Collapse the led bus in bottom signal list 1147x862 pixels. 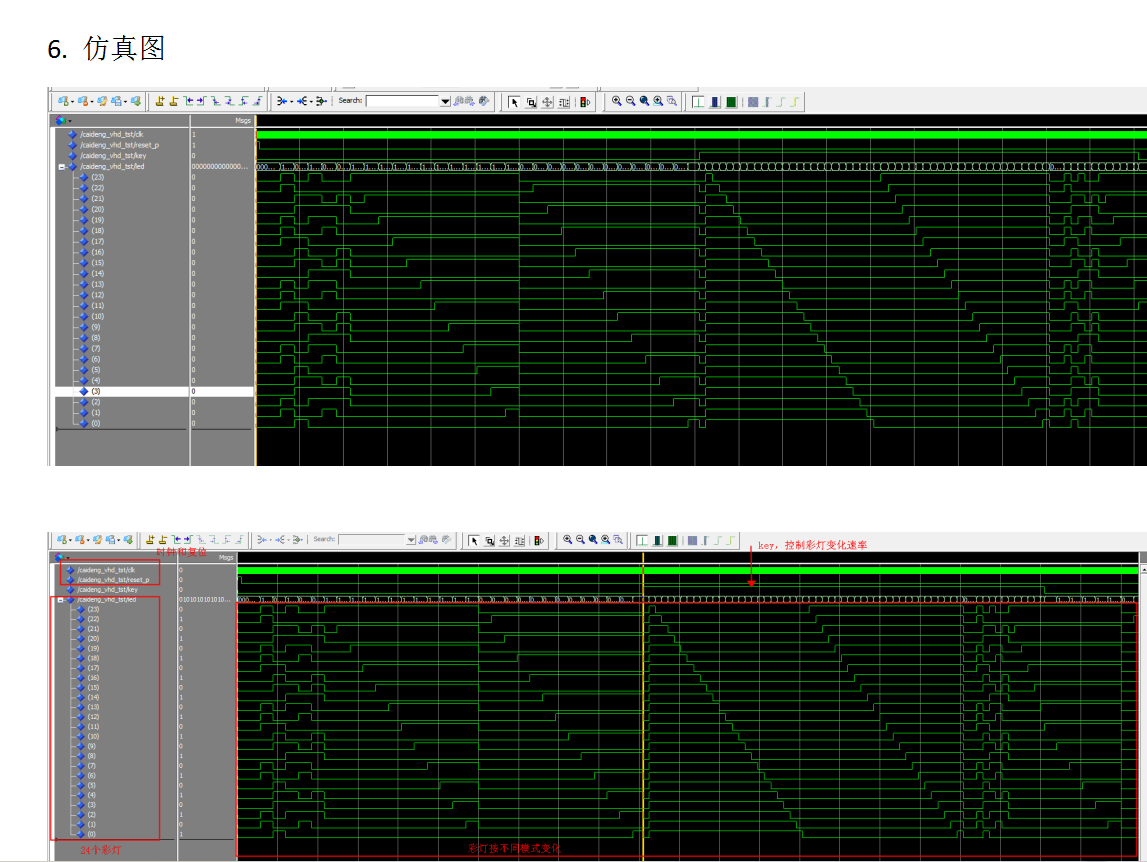tap(60, 600)
